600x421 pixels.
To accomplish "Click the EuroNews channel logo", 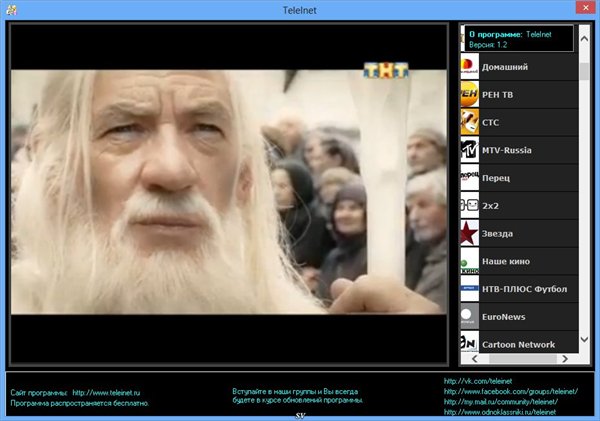I will [470, 317].
